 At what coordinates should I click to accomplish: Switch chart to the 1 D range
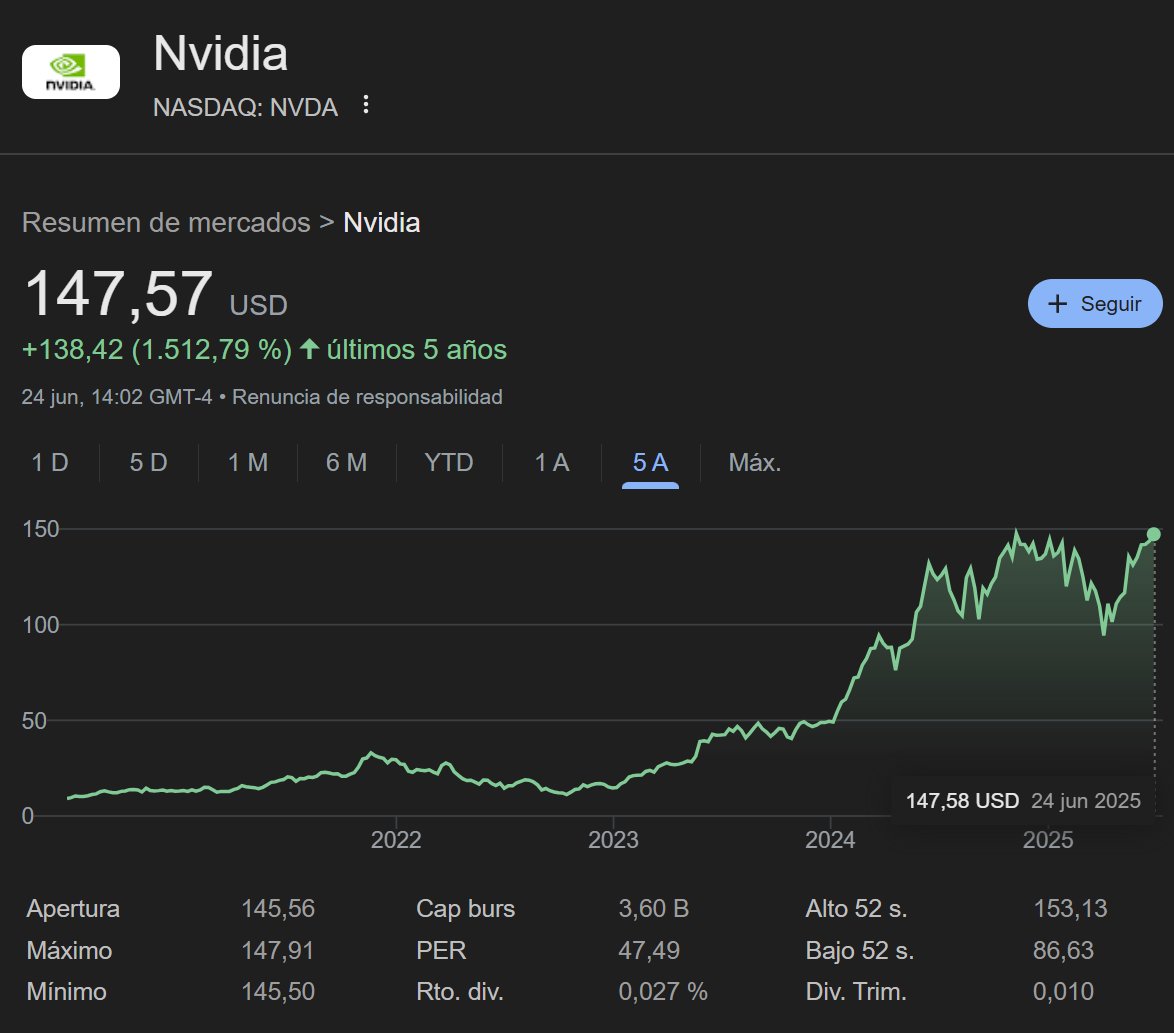click(50, 463)
